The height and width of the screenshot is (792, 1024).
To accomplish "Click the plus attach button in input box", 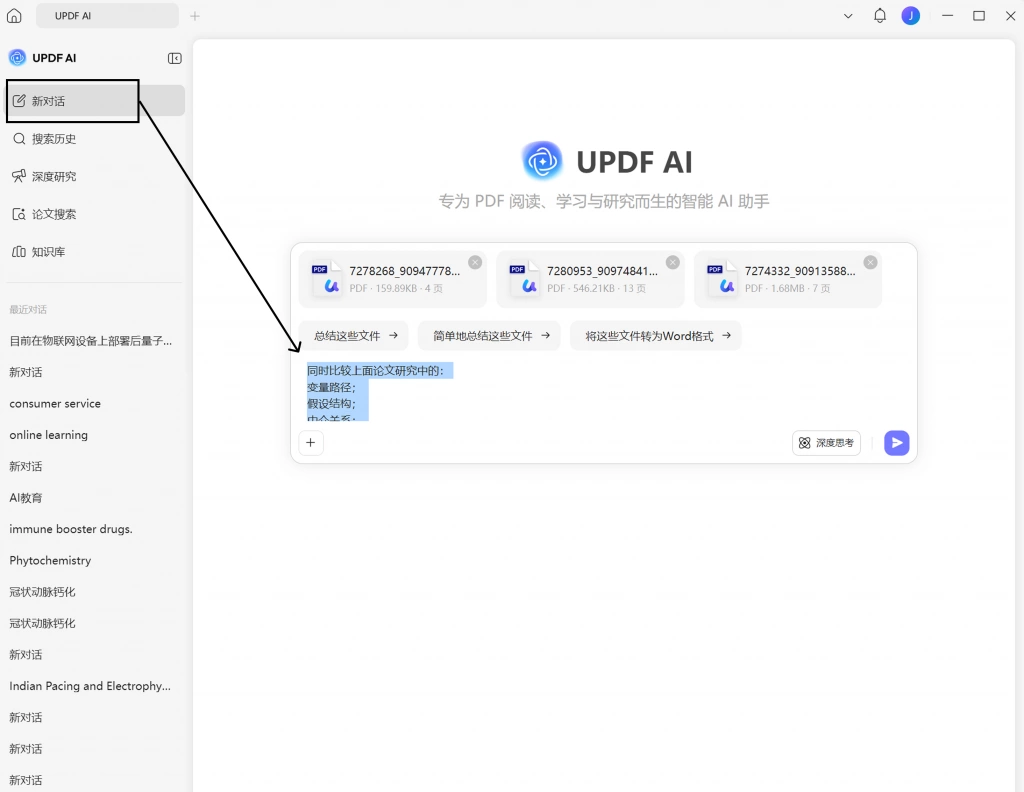I will coord(311,443).
